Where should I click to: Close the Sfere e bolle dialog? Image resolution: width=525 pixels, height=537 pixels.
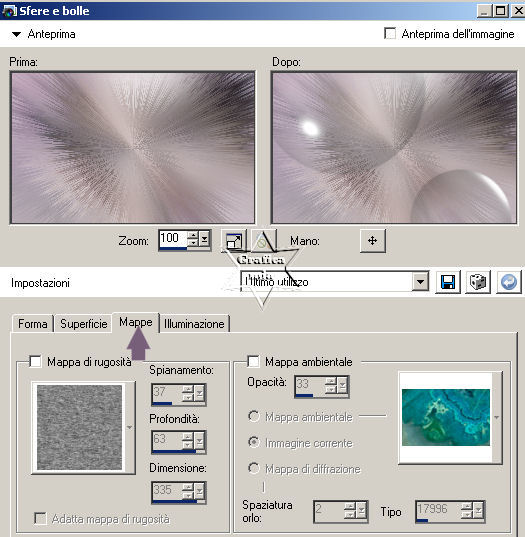518,11
